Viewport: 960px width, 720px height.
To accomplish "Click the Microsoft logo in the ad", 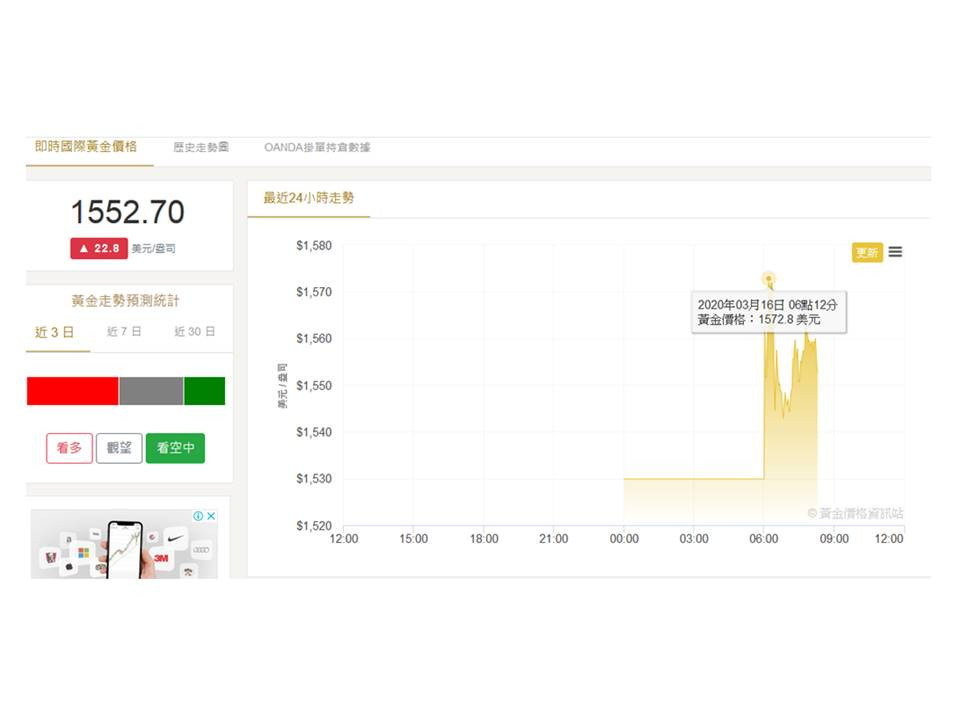I will [x=84, y=553].
